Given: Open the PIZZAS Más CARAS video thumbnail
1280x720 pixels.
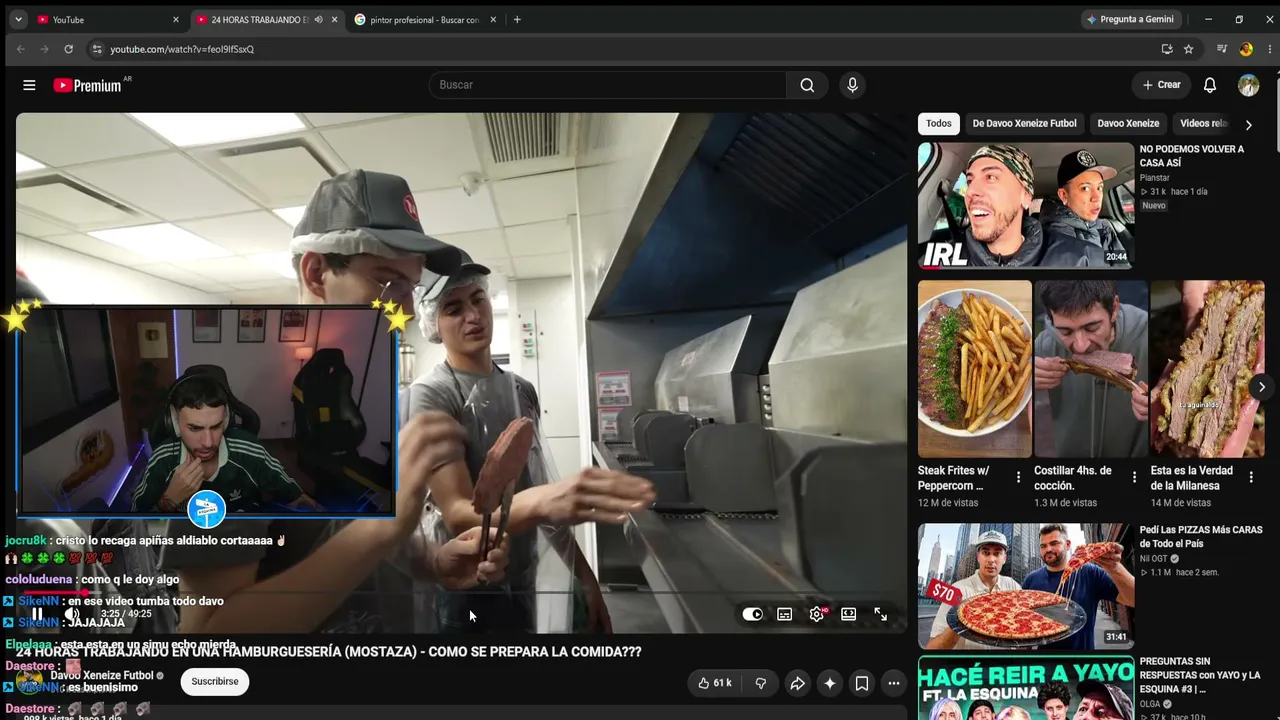Looking at the screenshot, I should [x=1026, y=586].
